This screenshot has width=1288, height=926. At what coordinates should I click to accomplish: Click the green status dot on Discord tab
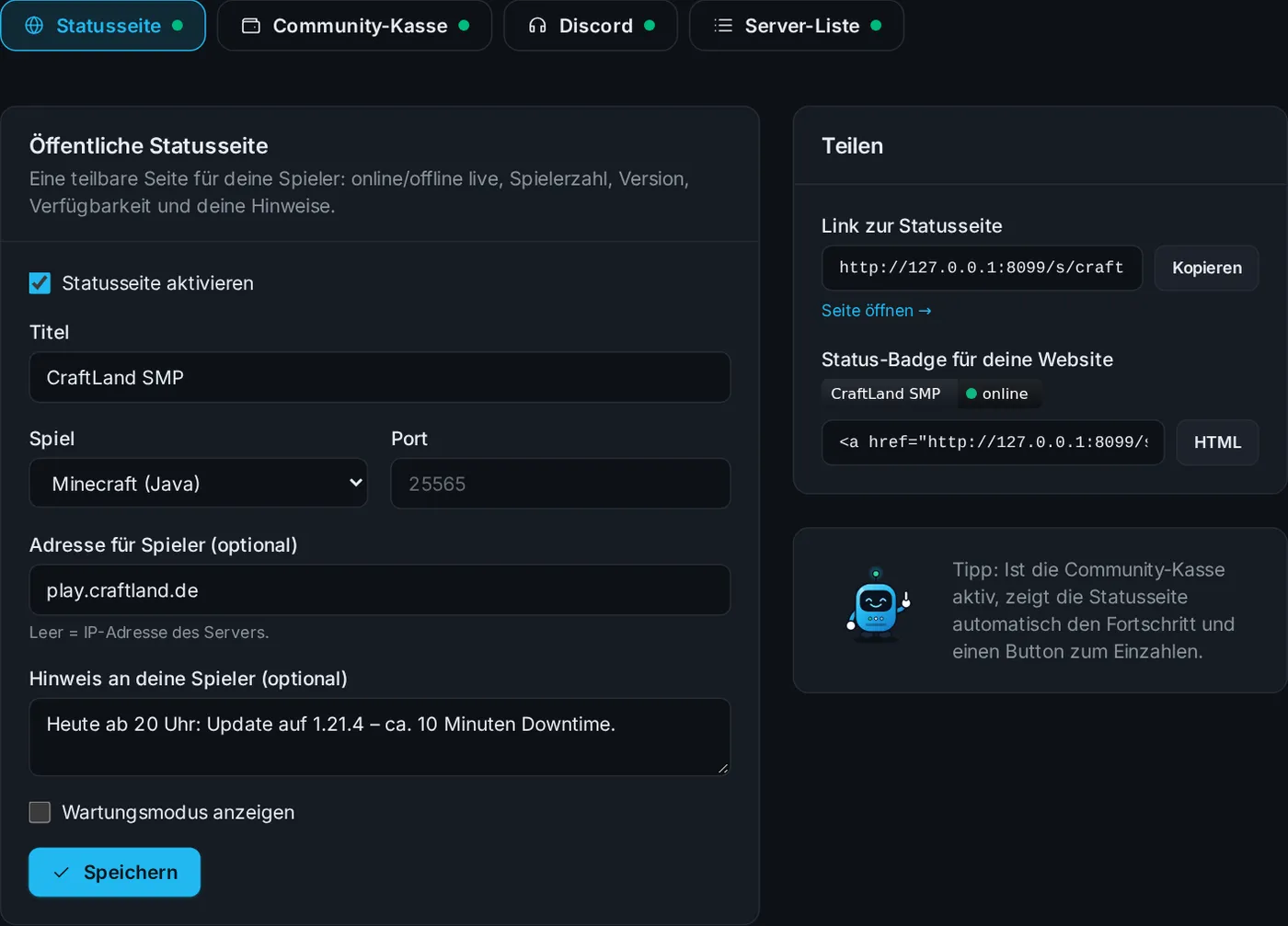coord(650,26)
